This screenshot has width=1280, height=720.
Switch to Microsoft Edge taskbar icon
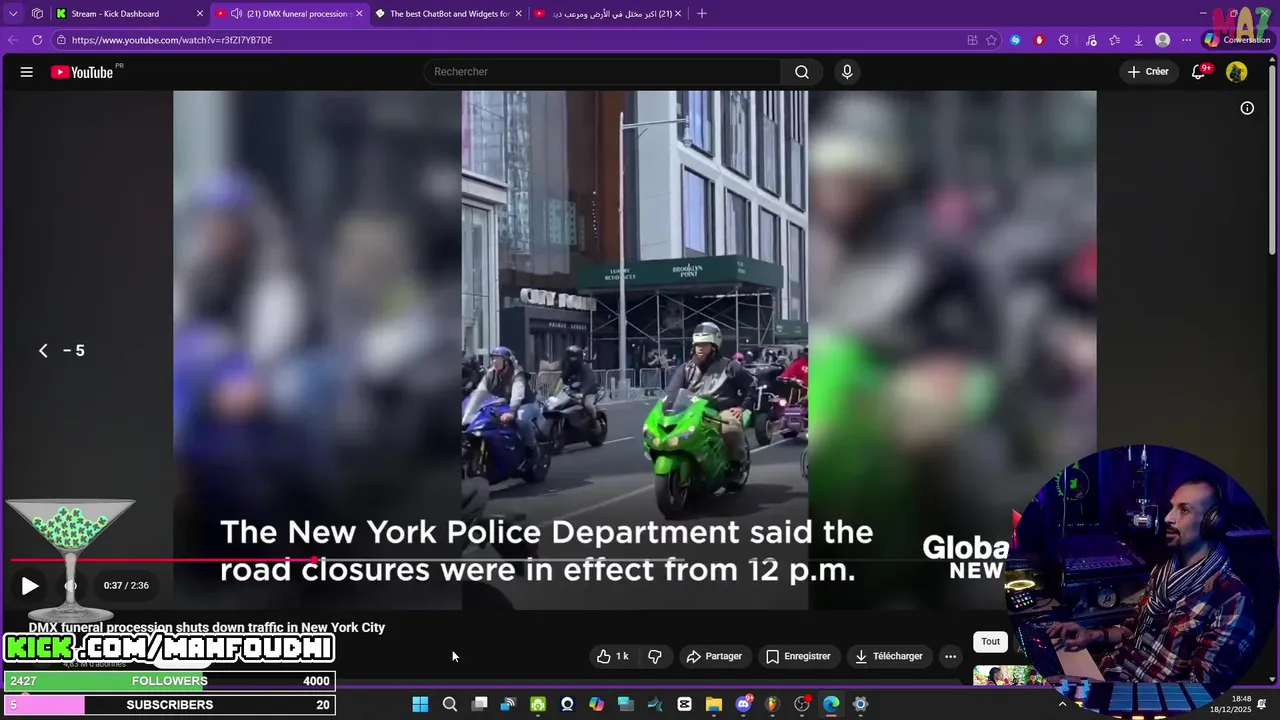pos(831,704)
